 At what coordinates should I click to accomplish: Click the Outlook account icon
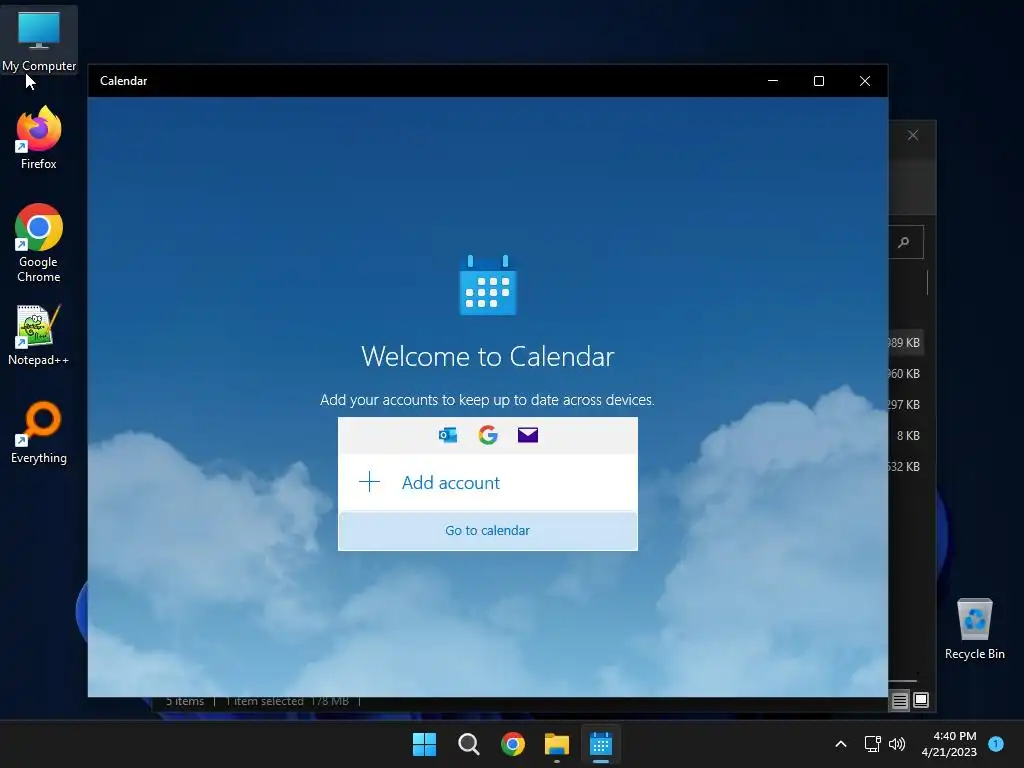click(x=448, y=435)
